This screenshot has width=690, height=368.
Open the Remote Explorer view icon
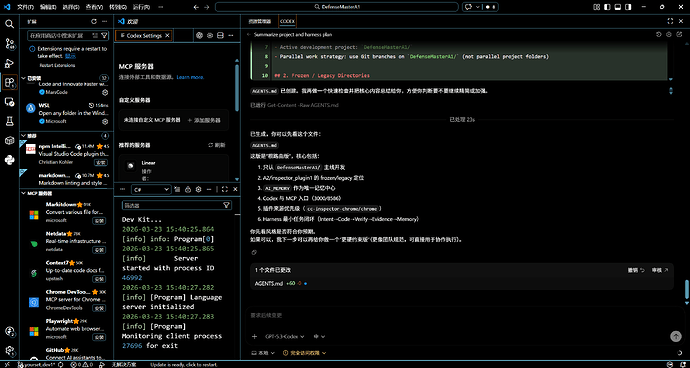(x=9, y=102)
